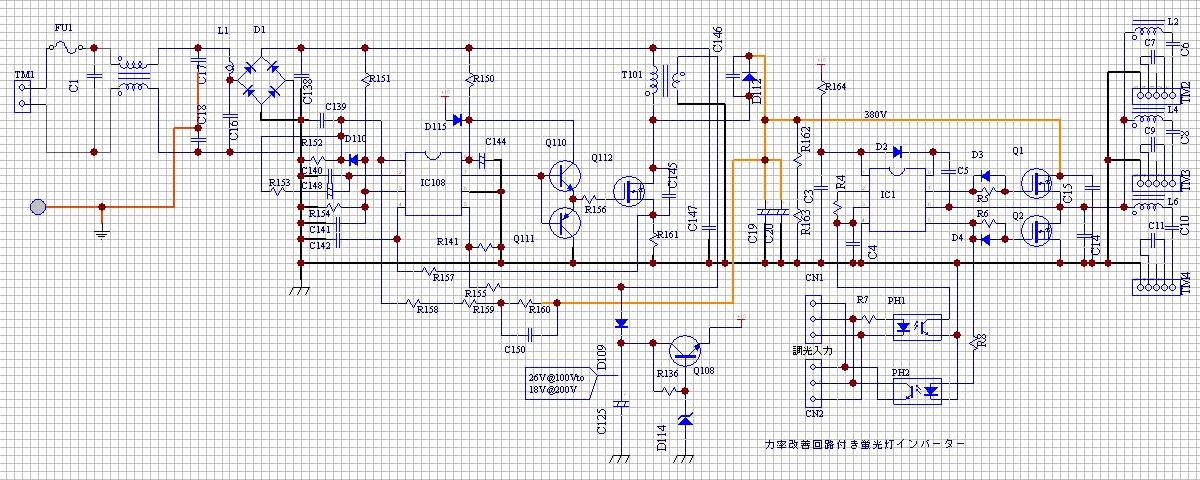Select the 'R157' resistor label
The image size is (1200, 480).
click(x=444, y=276)
